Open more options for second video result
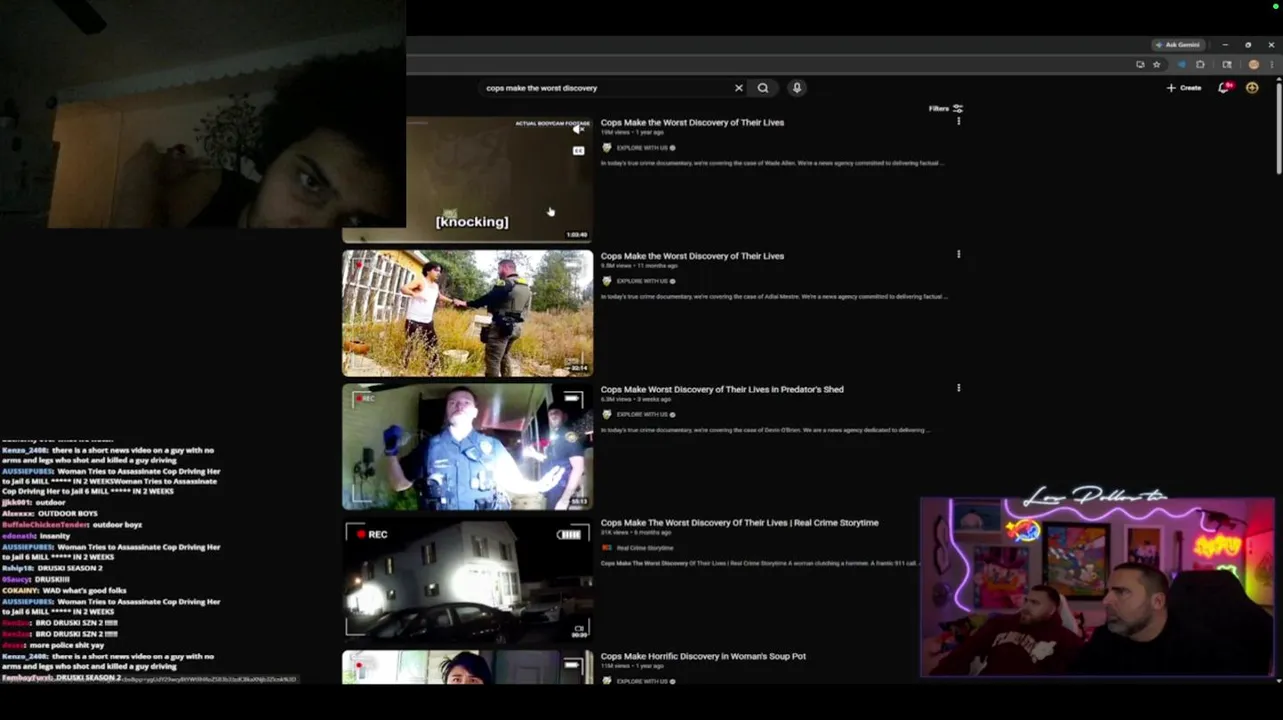Screen dimensions: 1283x720 [958, 254]
